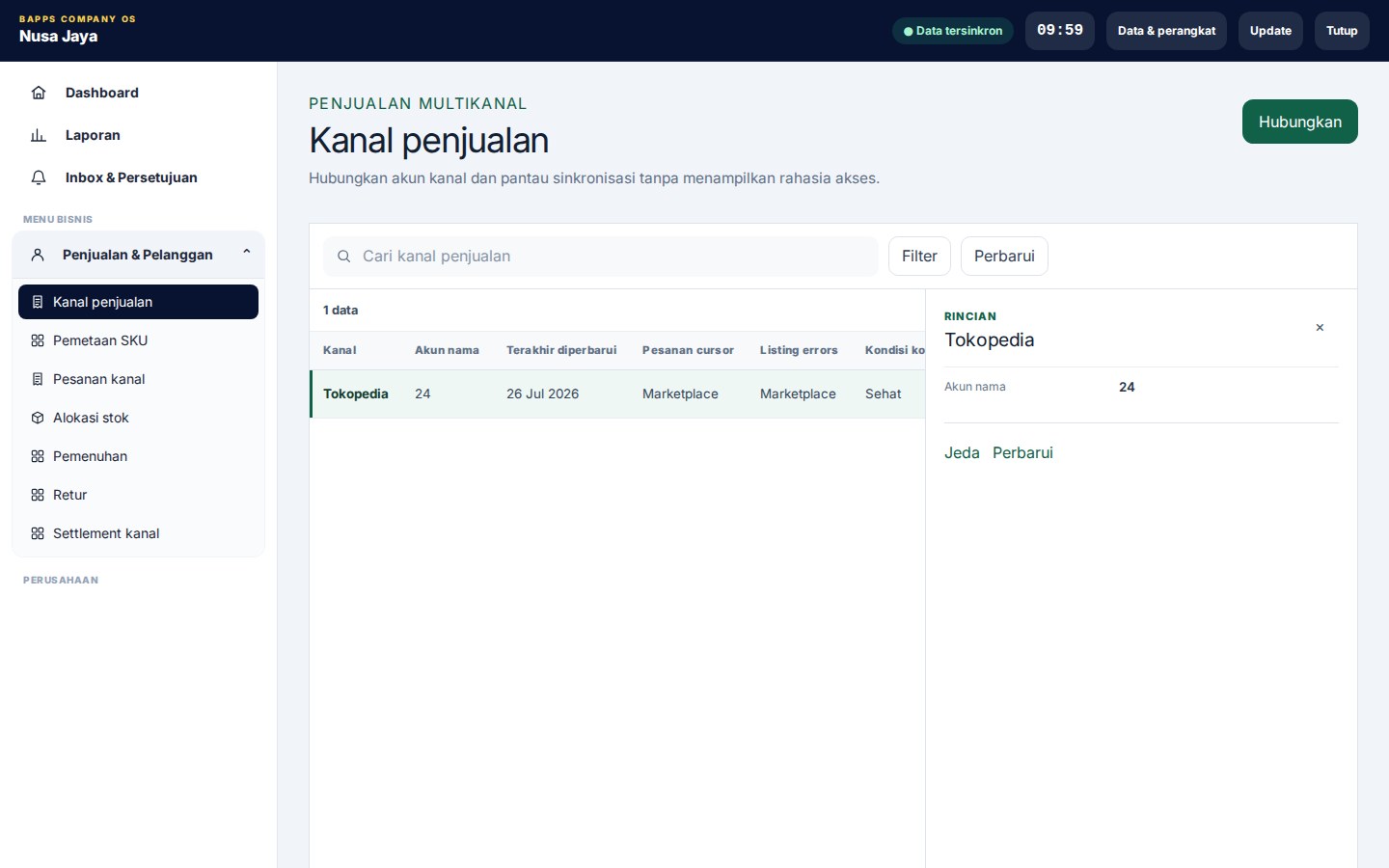
Task: Click the Akun nama value 24 in Rincian
Action: [x=1127, y=387]
